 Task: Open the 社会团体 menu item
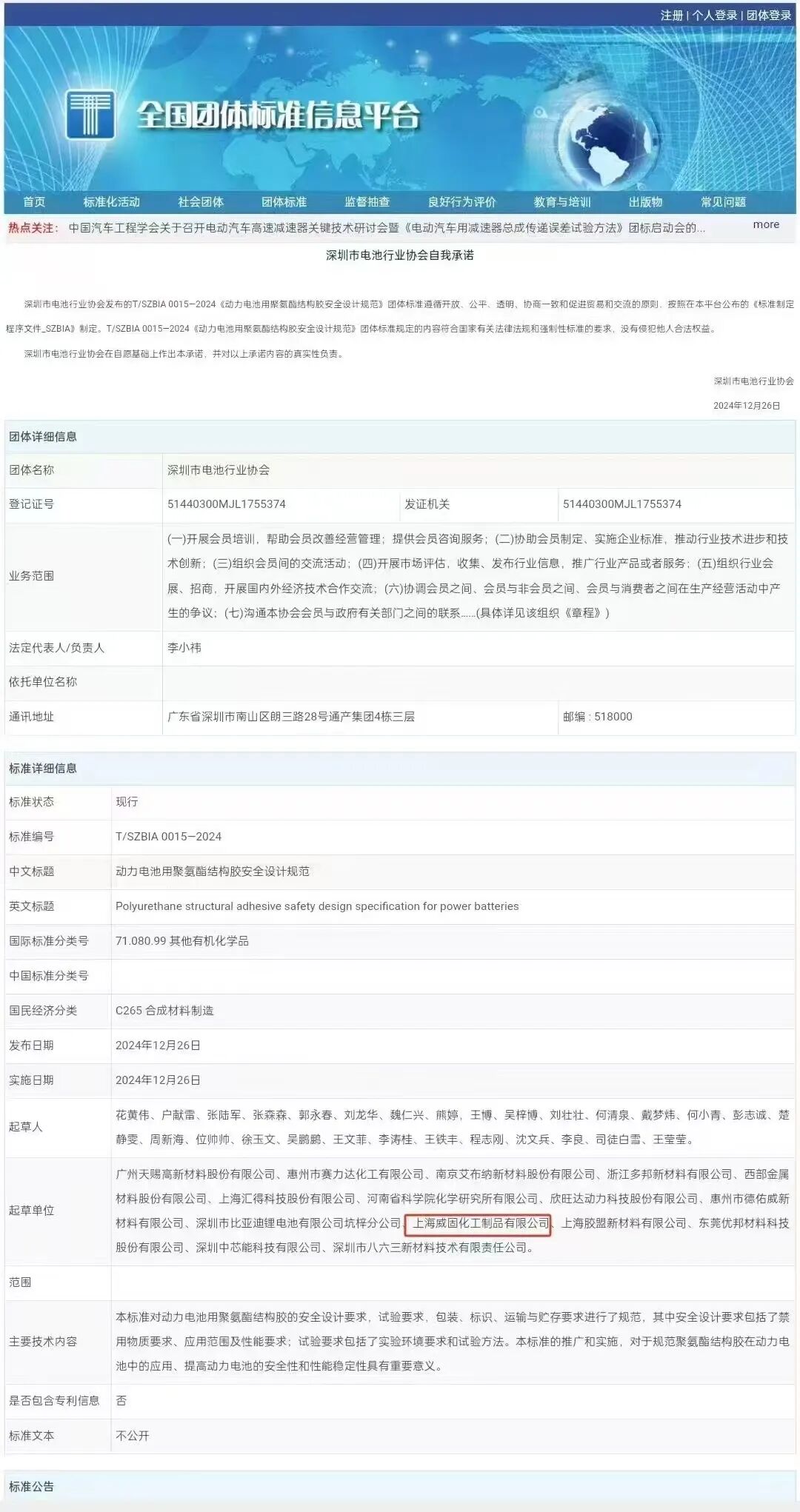tap(201, 202)
